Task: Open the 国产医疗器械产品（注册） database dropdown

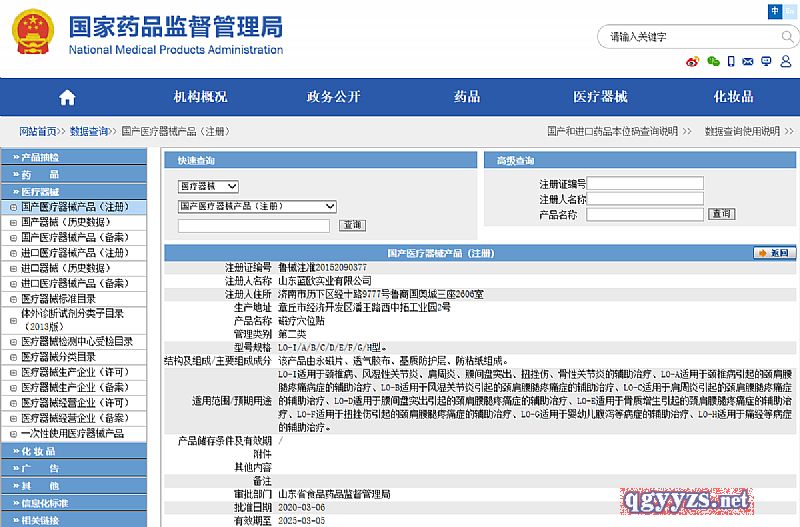Action: click(257, 206)
